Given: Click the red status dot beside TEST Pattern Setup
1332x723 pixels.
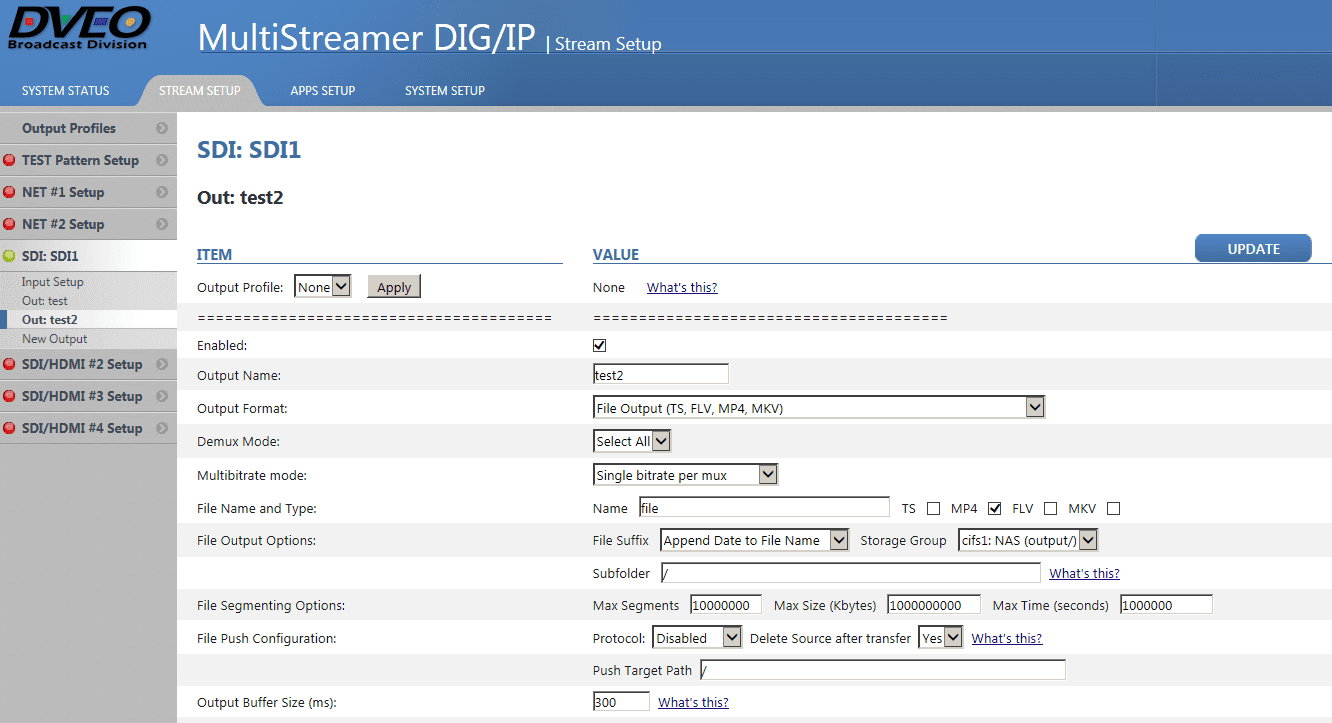Looking at the screenshot, I should 9,160.
